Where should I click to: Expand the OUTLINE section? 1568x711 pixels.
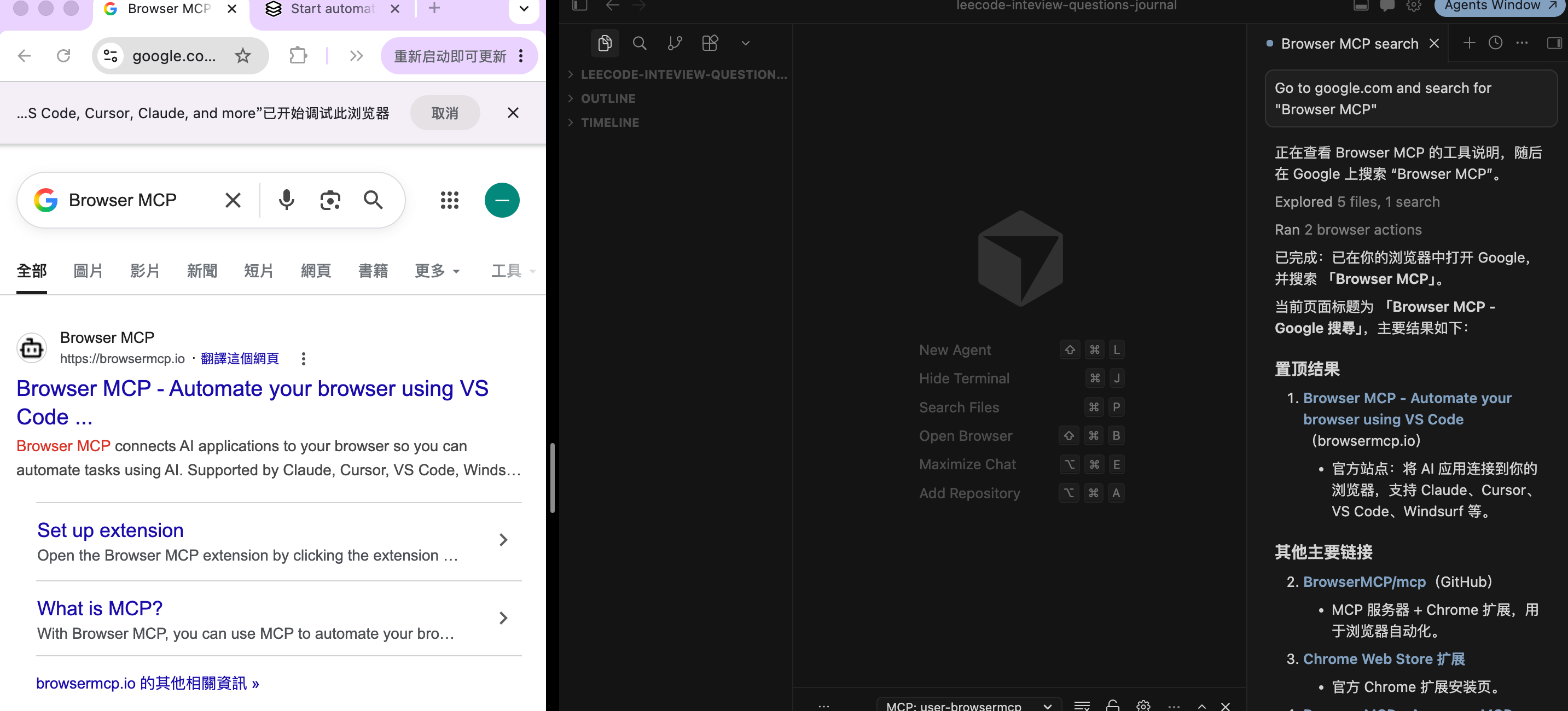(x=677, y=98)
